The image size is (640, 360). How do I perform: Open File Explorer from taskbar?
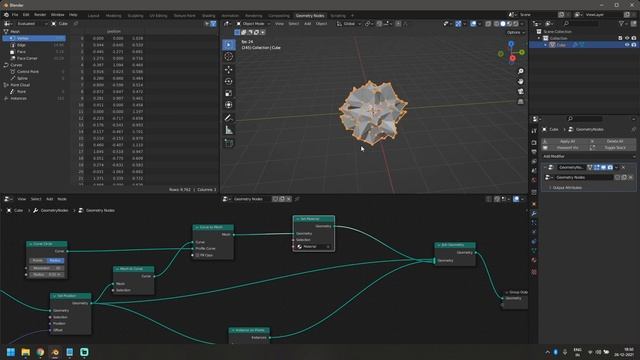[x=25, y=352]
